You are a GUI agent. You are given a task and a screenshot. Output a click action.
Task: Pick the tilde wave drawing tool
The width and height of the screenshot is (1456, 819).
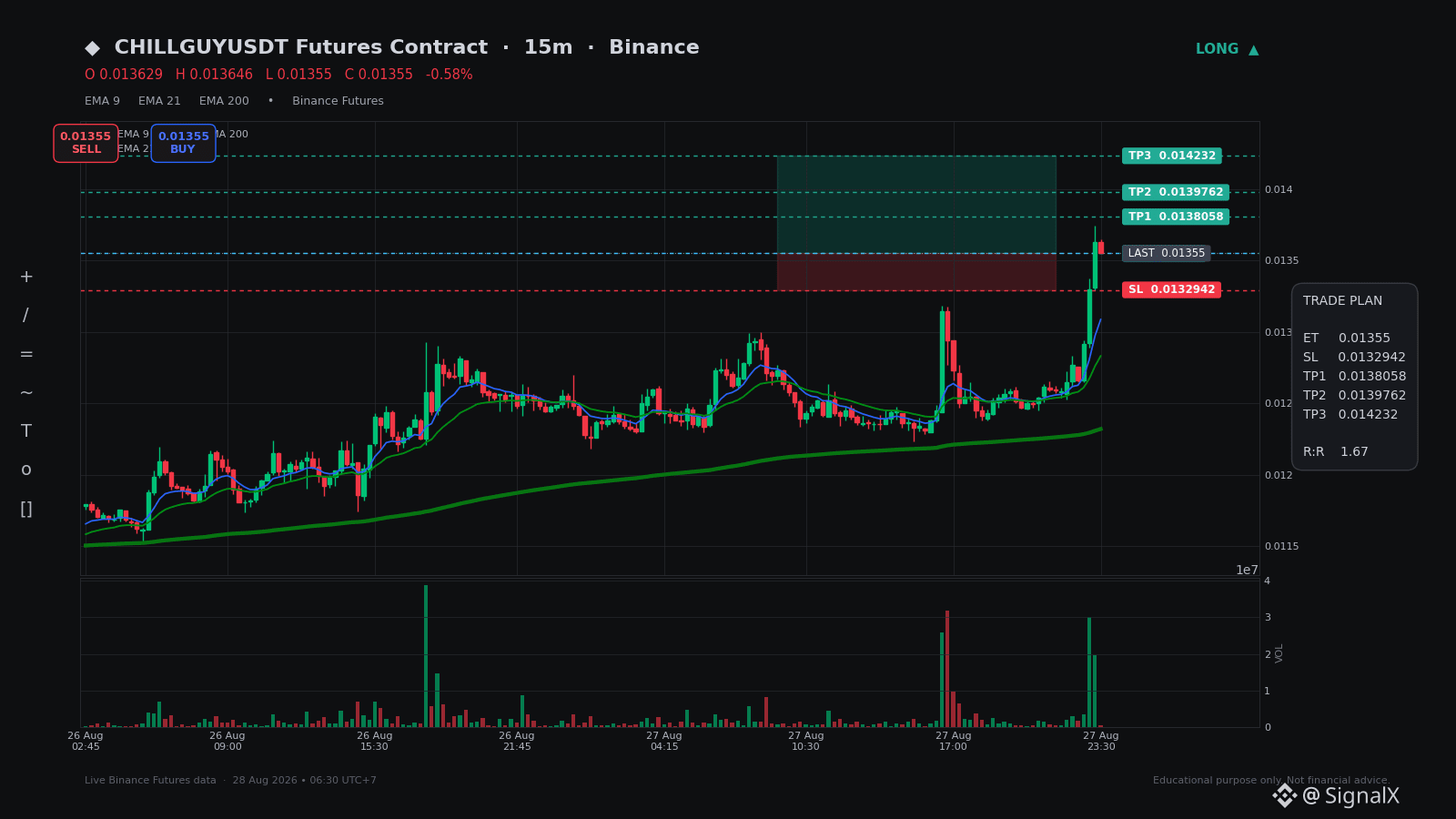coord(26,393)
